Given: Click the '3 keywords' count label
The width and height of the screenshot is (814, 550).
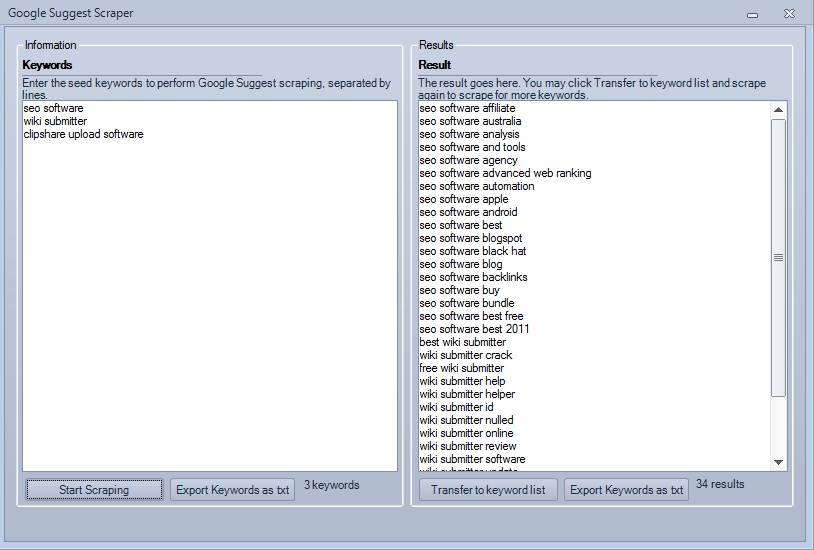Looking at the screenshot, I should (x=331, y=485).
